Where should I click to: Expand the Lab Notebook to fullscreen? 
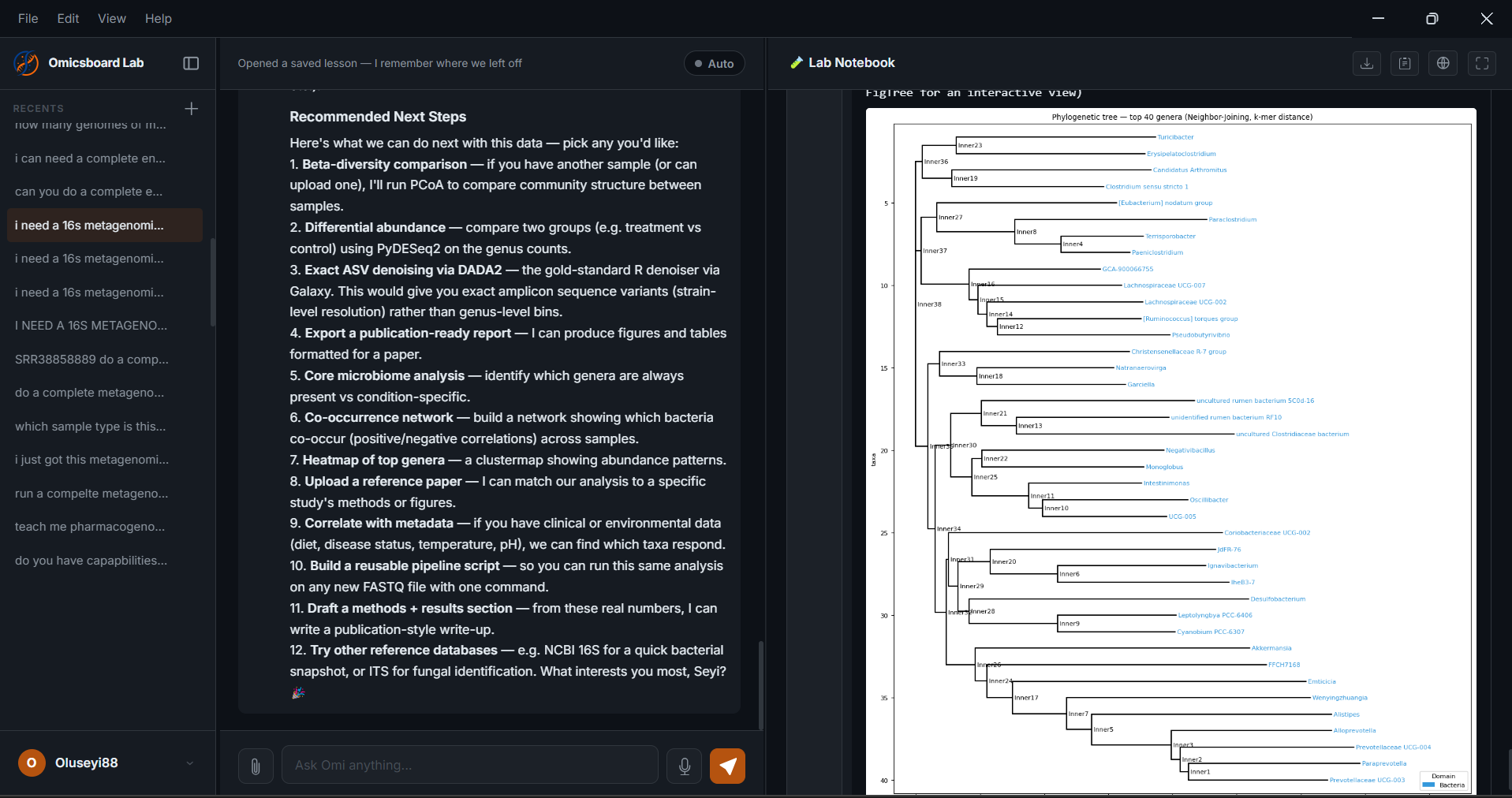pos(1482,63)
